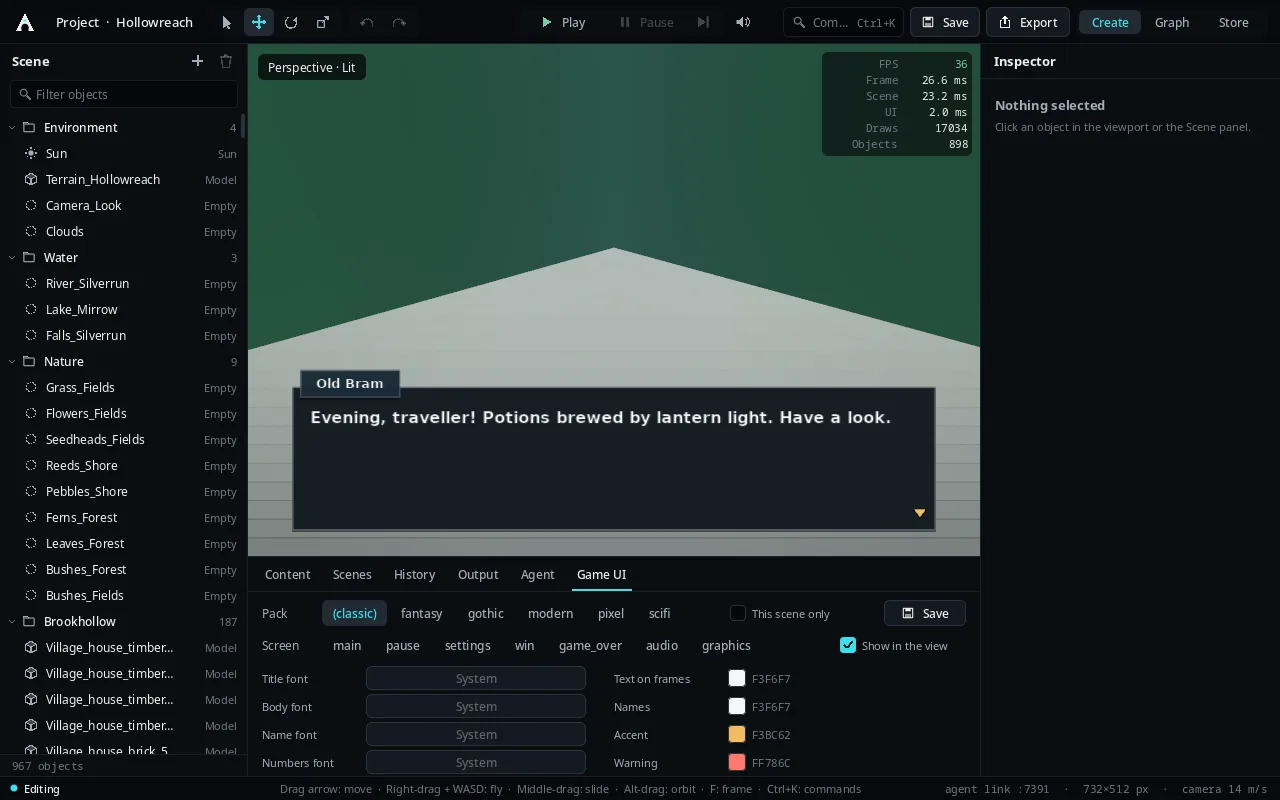Open the History tab

coord(414,574)
